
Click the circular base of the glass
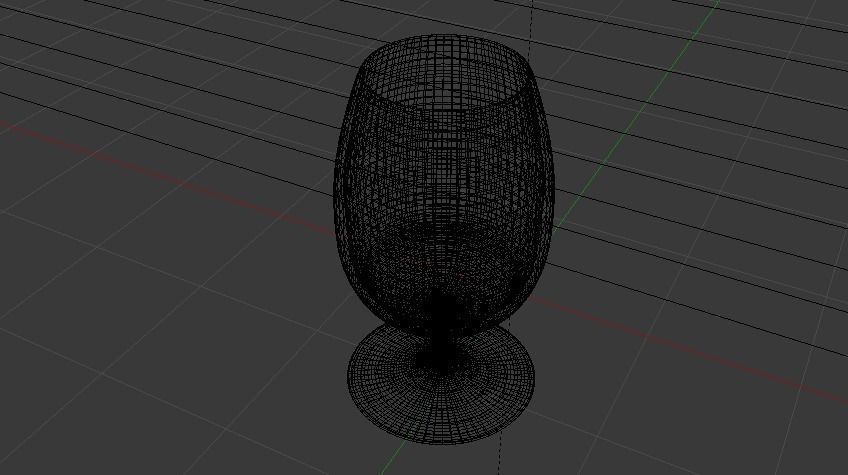[x=440, y=384]
